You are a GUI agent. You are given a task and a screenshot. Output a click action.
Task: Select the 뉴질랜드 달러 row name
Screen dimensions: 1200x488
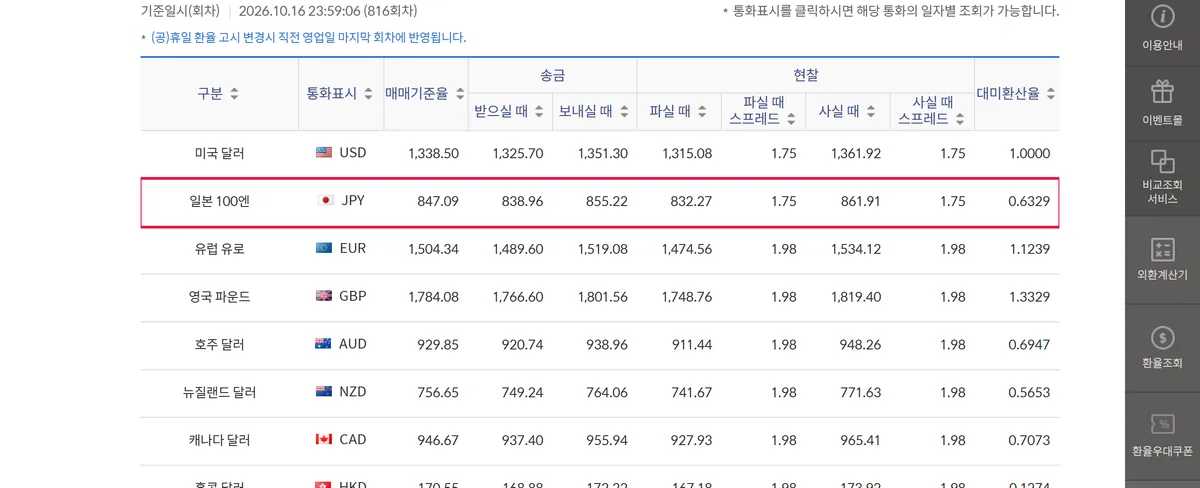point(219,393)
